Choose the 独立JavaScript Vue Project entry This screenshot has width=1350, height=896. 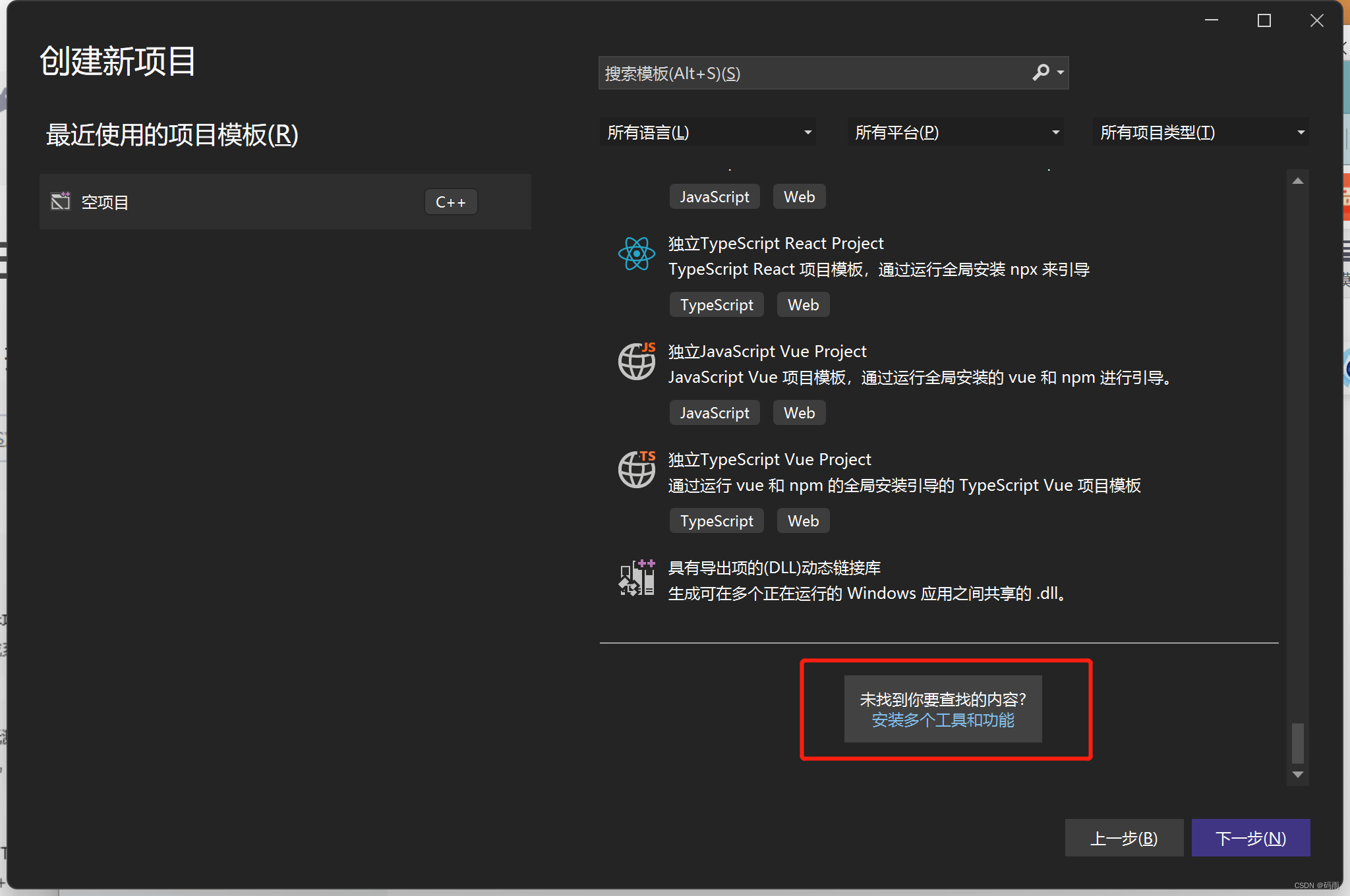click(767, 352)
